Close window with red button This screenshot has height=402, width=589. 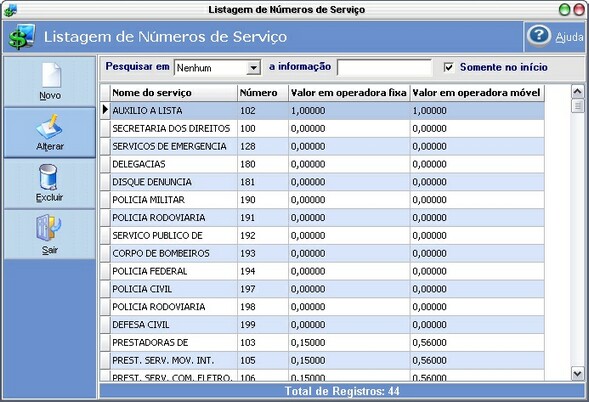pos(579,10)
